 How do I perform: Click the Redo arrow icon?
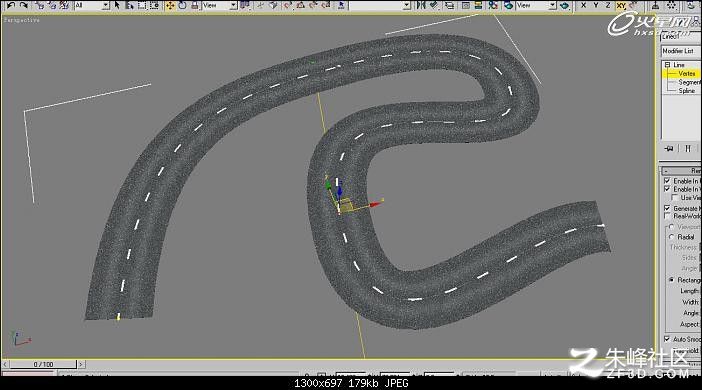pos(24,5)
